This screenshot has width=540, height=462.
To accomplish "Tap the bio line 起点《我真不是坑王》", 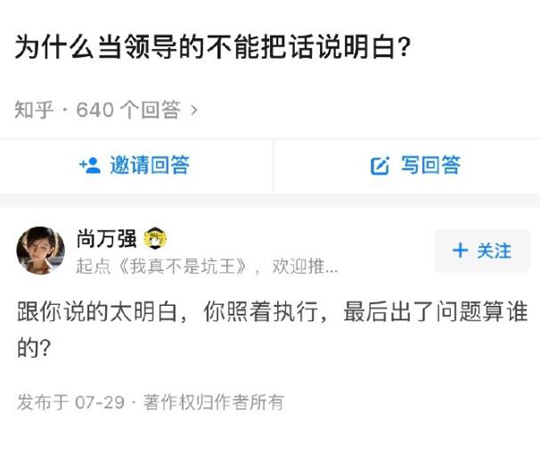I will (x=162, y=267).
